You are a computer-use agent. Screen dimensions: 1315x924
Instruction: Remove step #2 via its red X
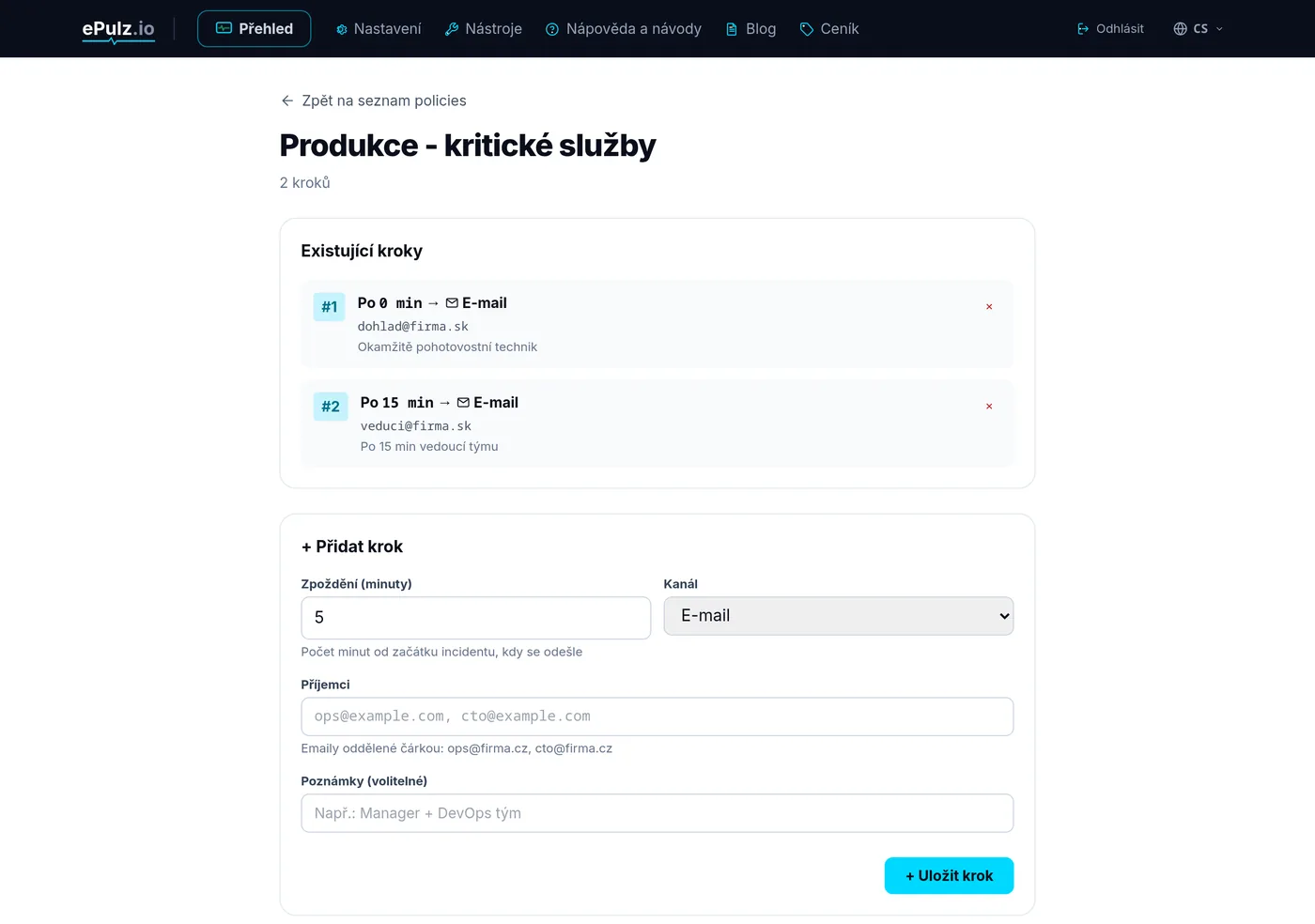pos(989,407)
